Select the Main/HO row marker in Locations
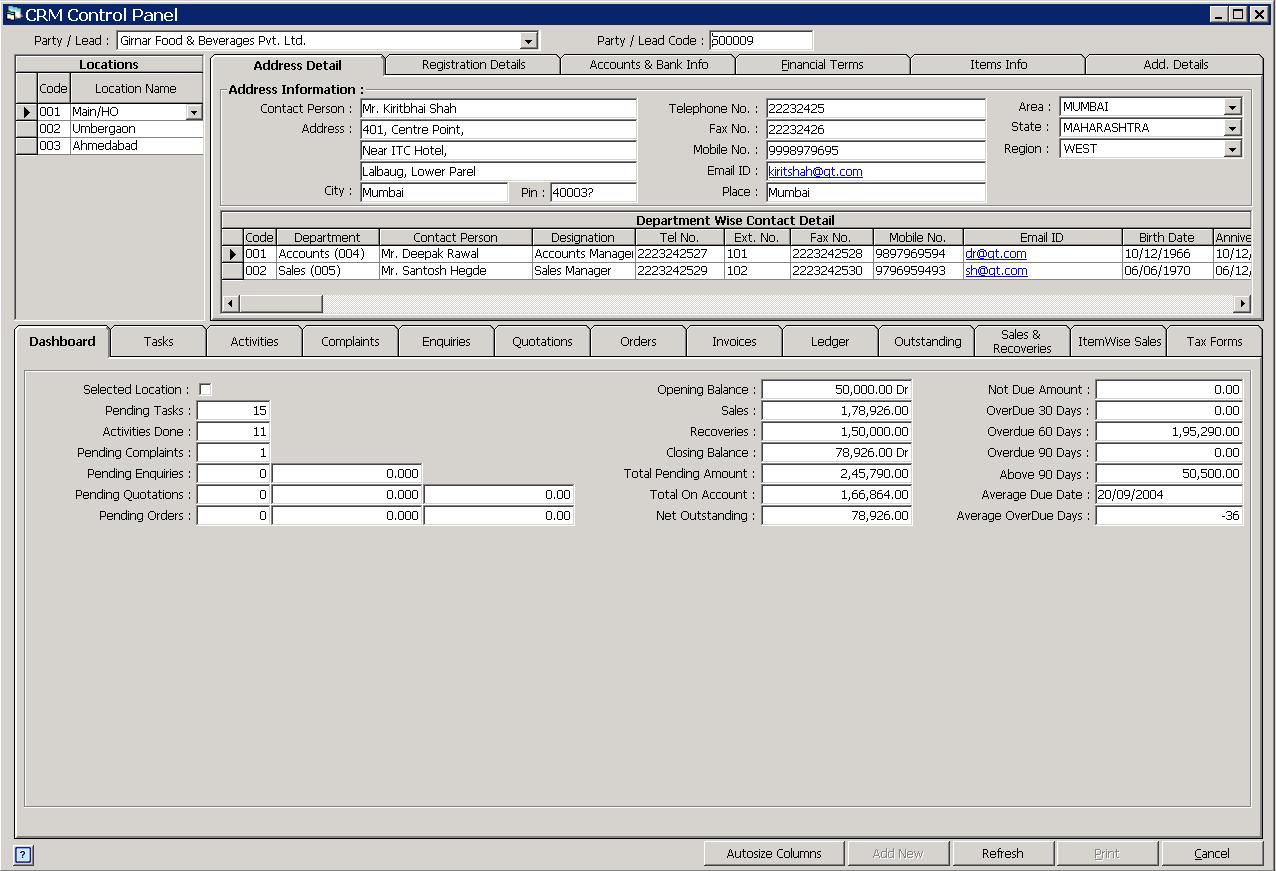Viewport: 1276px width, 871px height. (27, 112)
